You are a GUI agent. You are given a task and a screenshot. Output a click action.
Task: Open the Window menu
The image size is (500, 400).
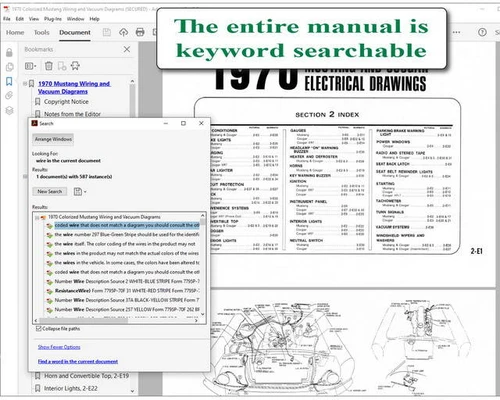coord(75,19)
